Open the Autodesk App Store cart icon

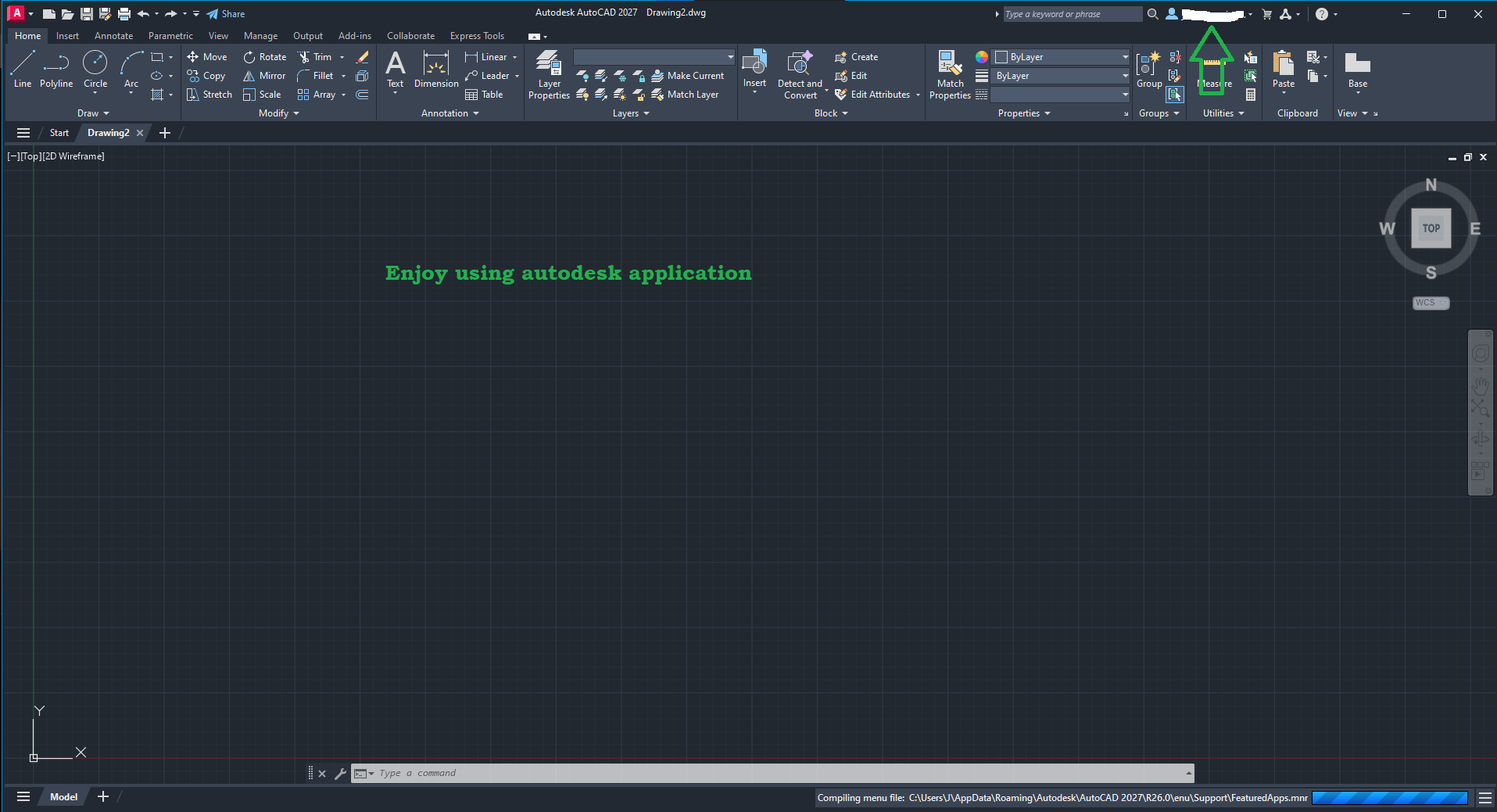pyautogui.click(x=1266, y=14)
